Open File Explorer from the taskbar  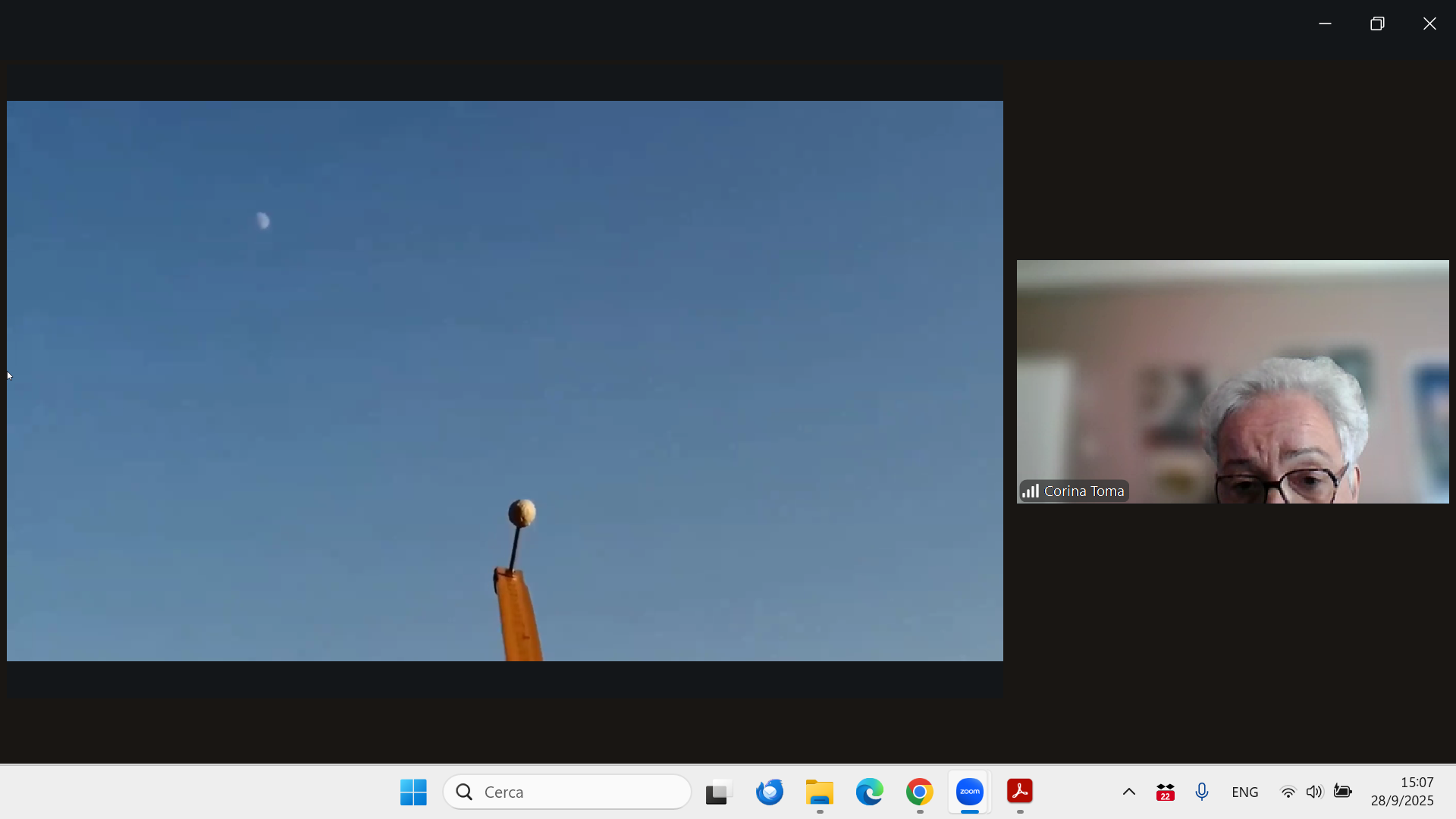click(x=819, y=792)
